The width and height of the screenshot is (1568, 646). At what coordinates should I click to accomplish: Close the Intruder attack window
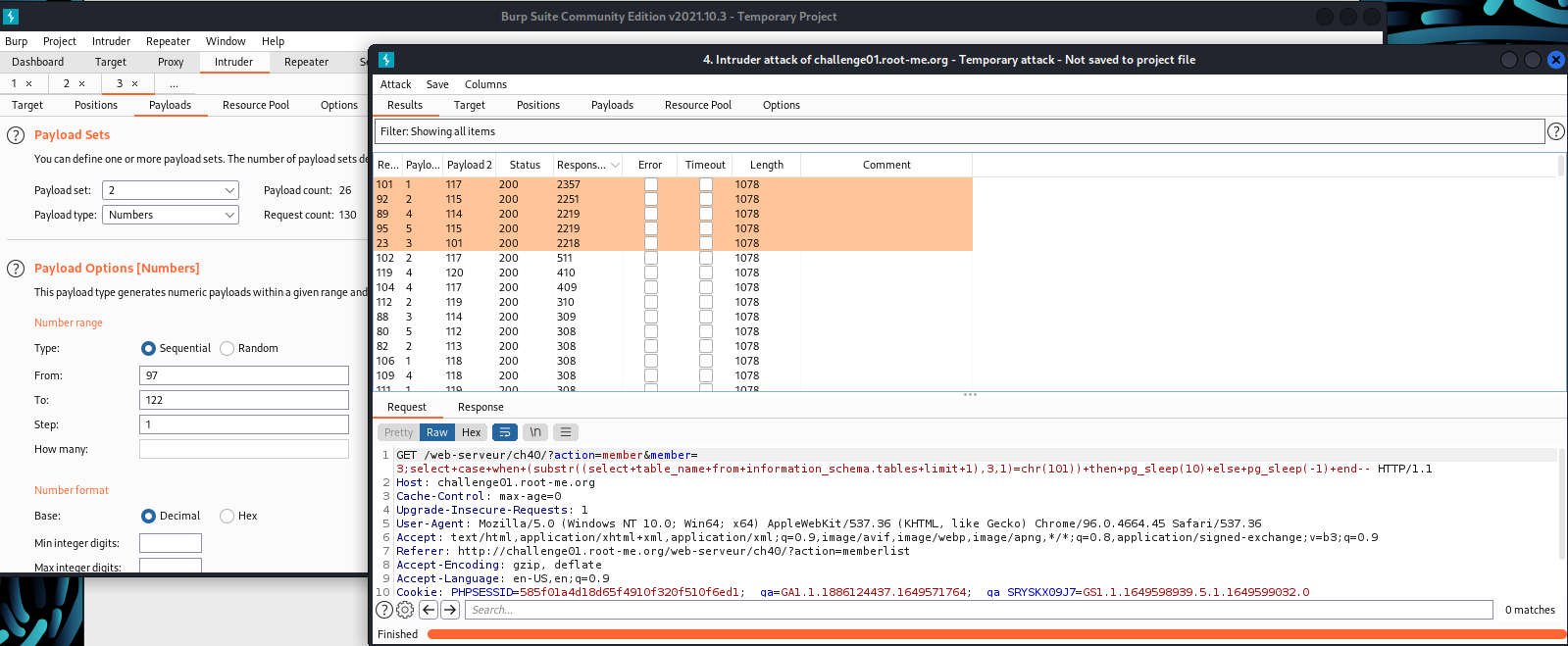1555,60
